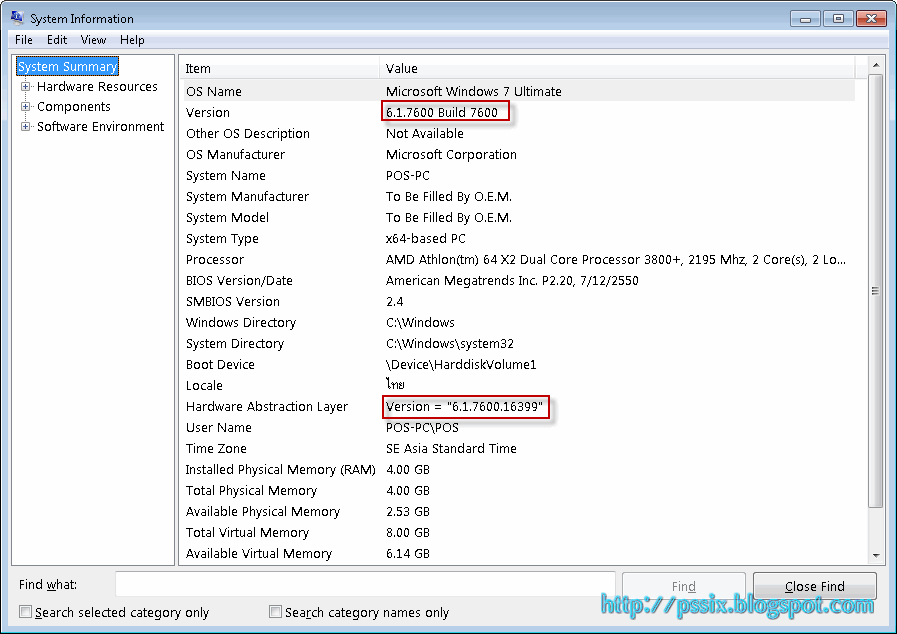Image resolution: width=897 pixels, height=634 pixels.
Task: Select the User Name row
Action: [x=518, y=427]
